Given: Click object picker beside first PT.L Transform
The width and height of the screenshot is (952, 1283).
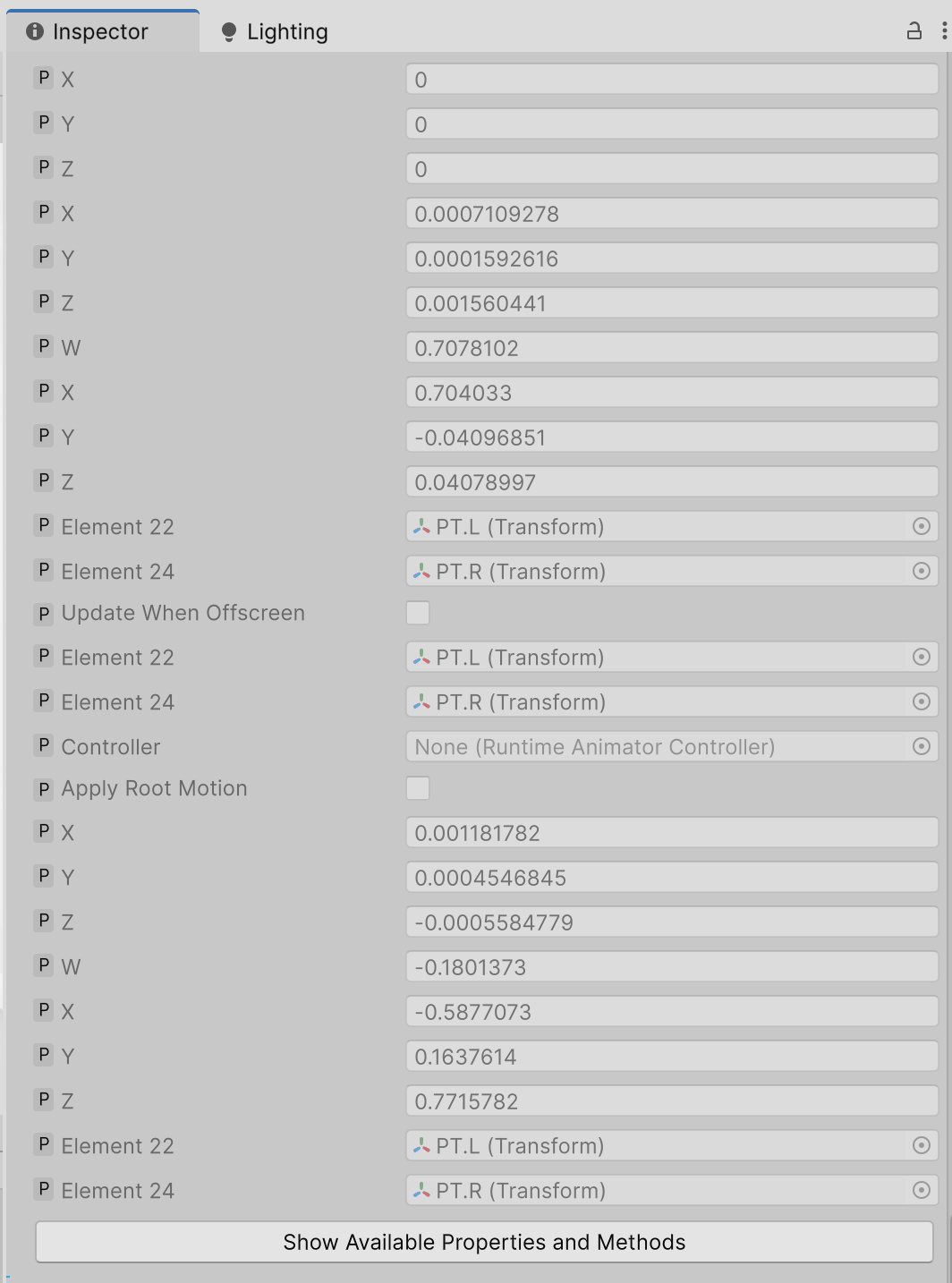Looking at the screenshot, I should click(x=921, y=526).
